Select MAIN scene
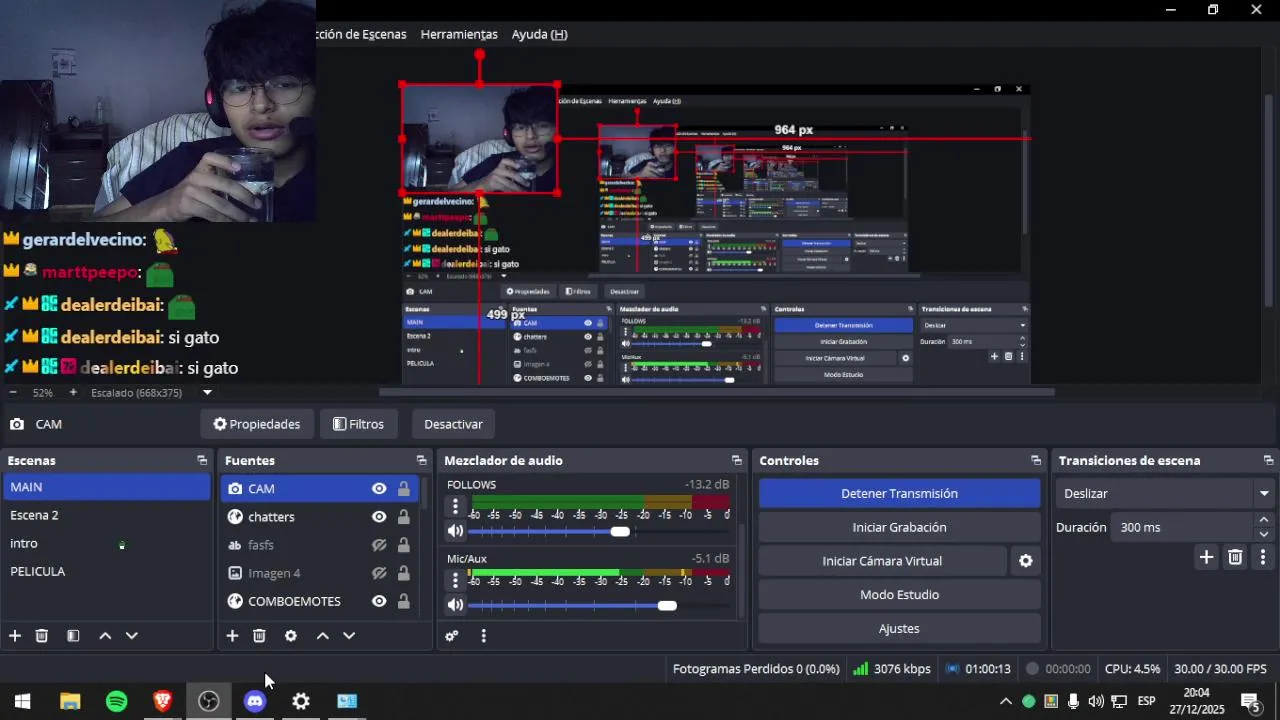Screen dimensions: 1280x720 pyautogui.click(x=106, y=487)
